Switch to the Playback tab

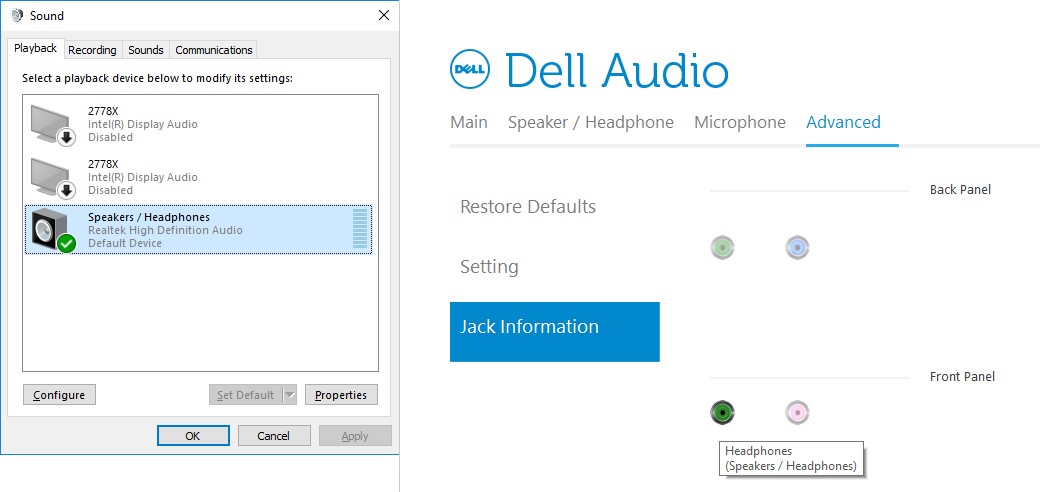pos(36,48)
